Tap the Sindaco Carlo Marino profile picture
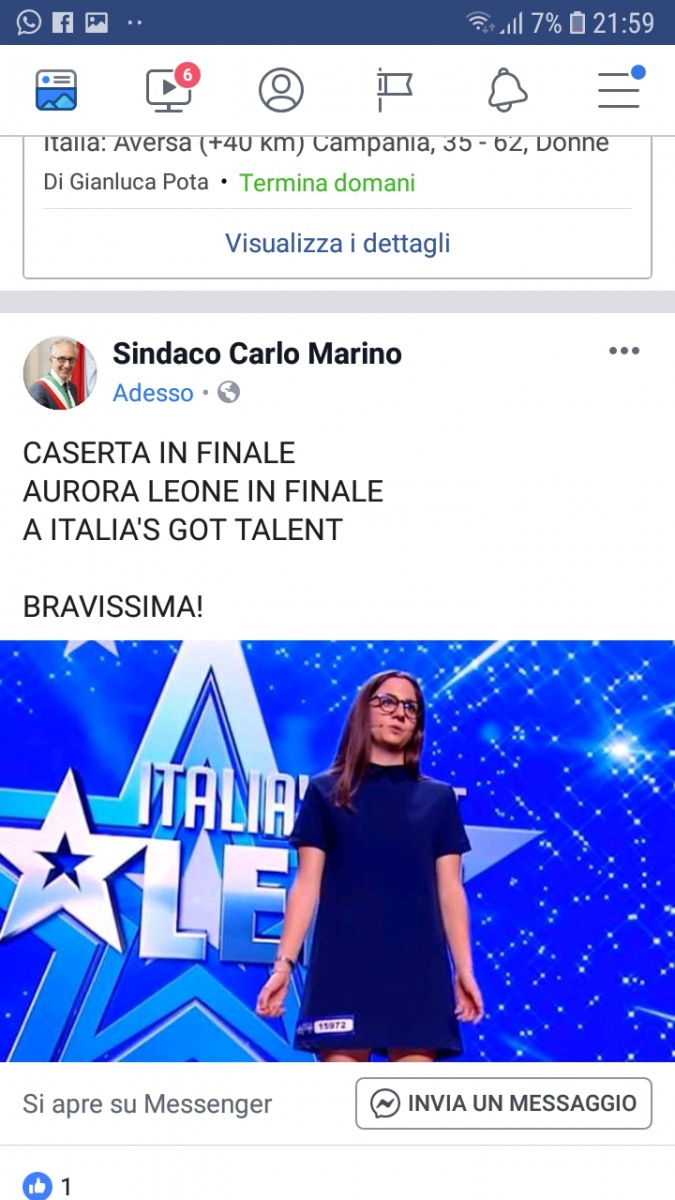The image size is (675, 1200). pyautogui.click(x=60, y=373)
